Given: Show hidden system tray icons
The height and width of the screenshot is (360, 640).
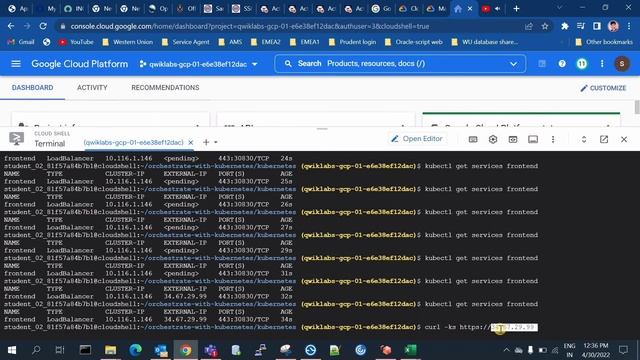Looking at the screenshot, I should (x=507, y=350).
